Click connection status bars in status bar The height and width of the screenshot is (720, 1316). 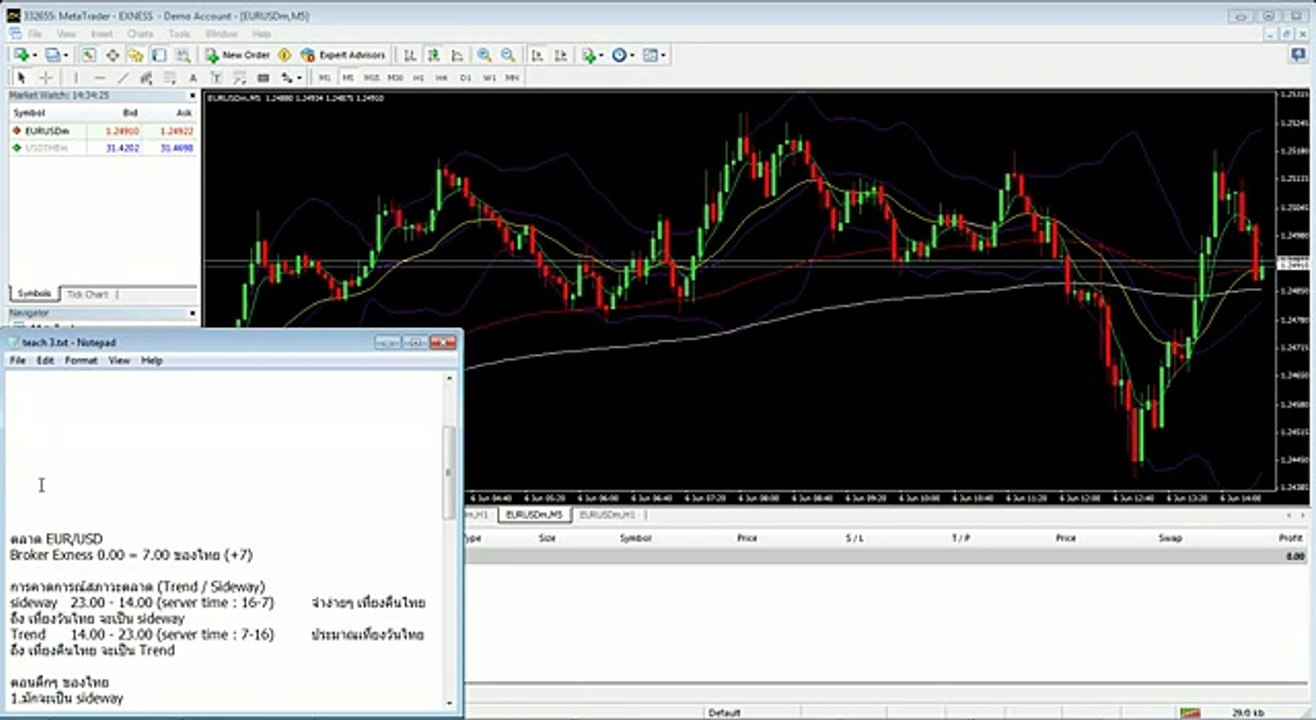coord(1190,713)
